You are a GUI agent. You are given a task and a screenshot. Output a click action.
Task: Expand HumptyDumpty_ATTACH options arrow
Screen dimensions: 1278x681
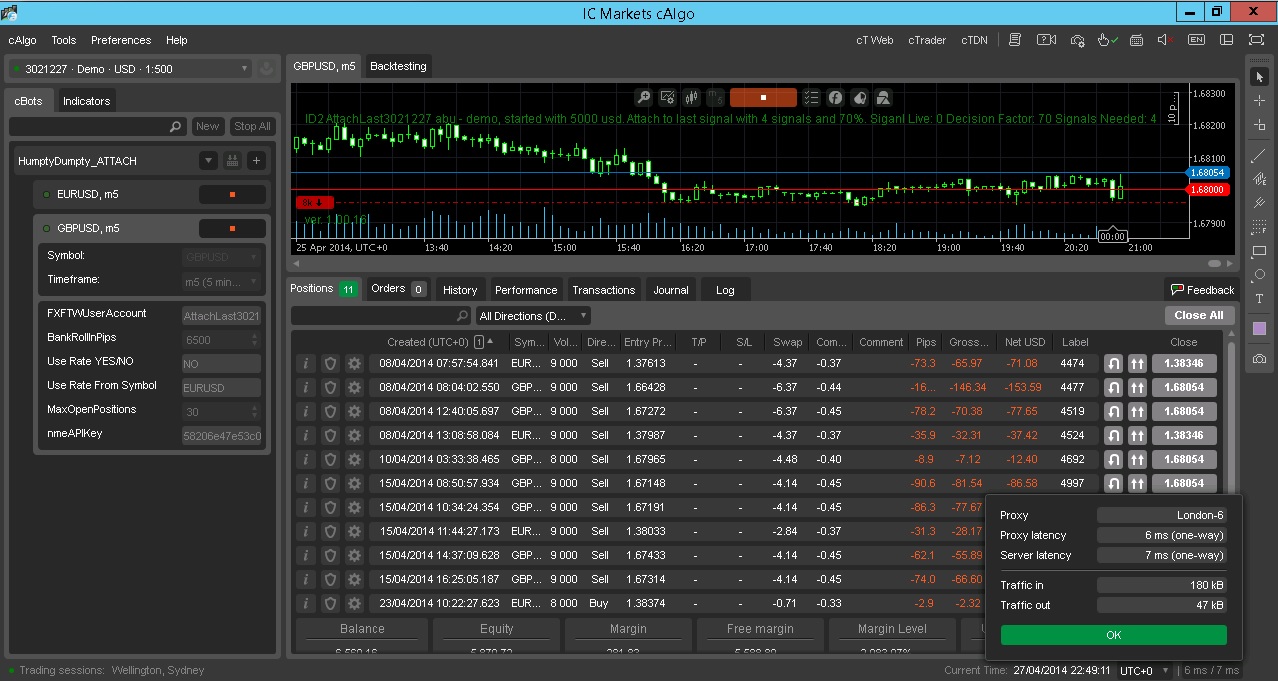[x=208, y=161]
